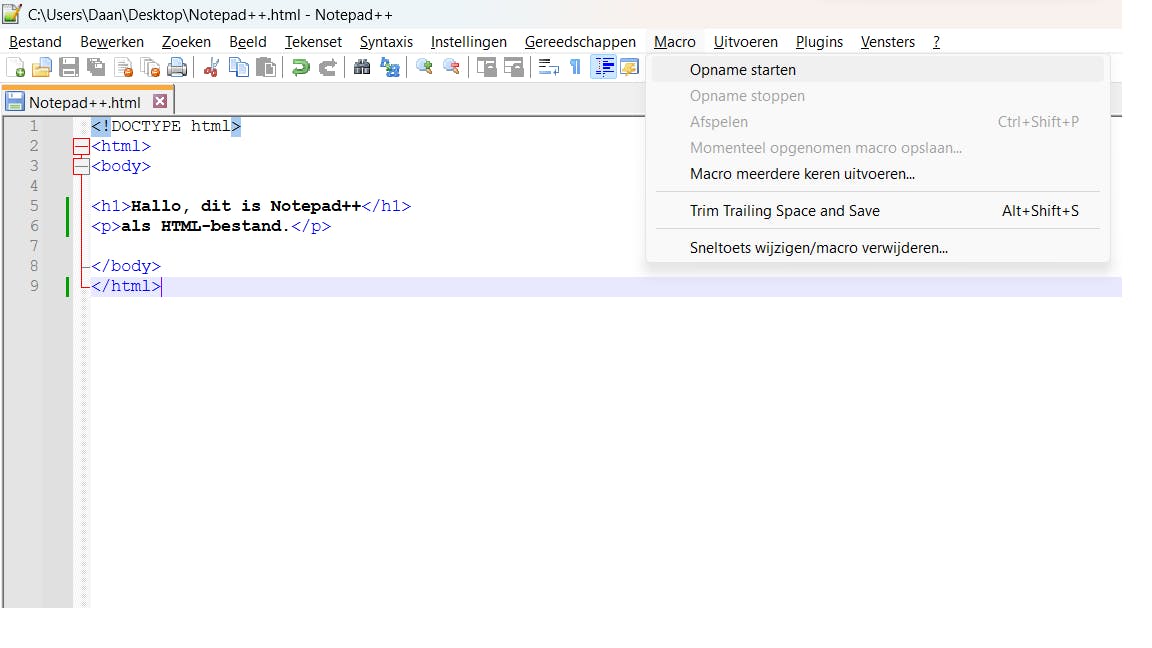Image resolution: width=1152 pixels, height=648 pixels.
Task: Click the closing </html> tag
Action: [x=126, y=286]
